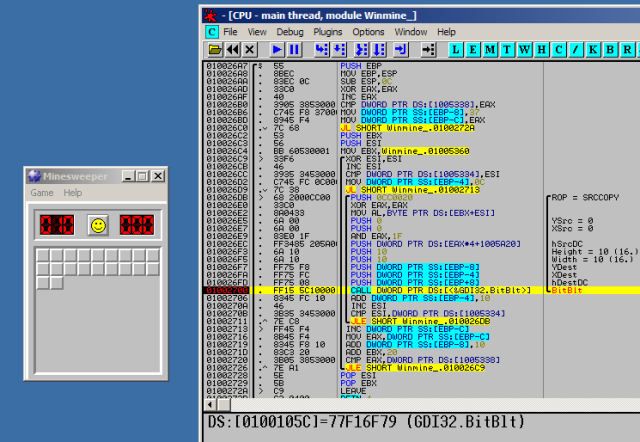The height and width of the screenshot is (442, 640).
Task: Click the Minesweeper mine counter display
Action: [x=57, y=225]
